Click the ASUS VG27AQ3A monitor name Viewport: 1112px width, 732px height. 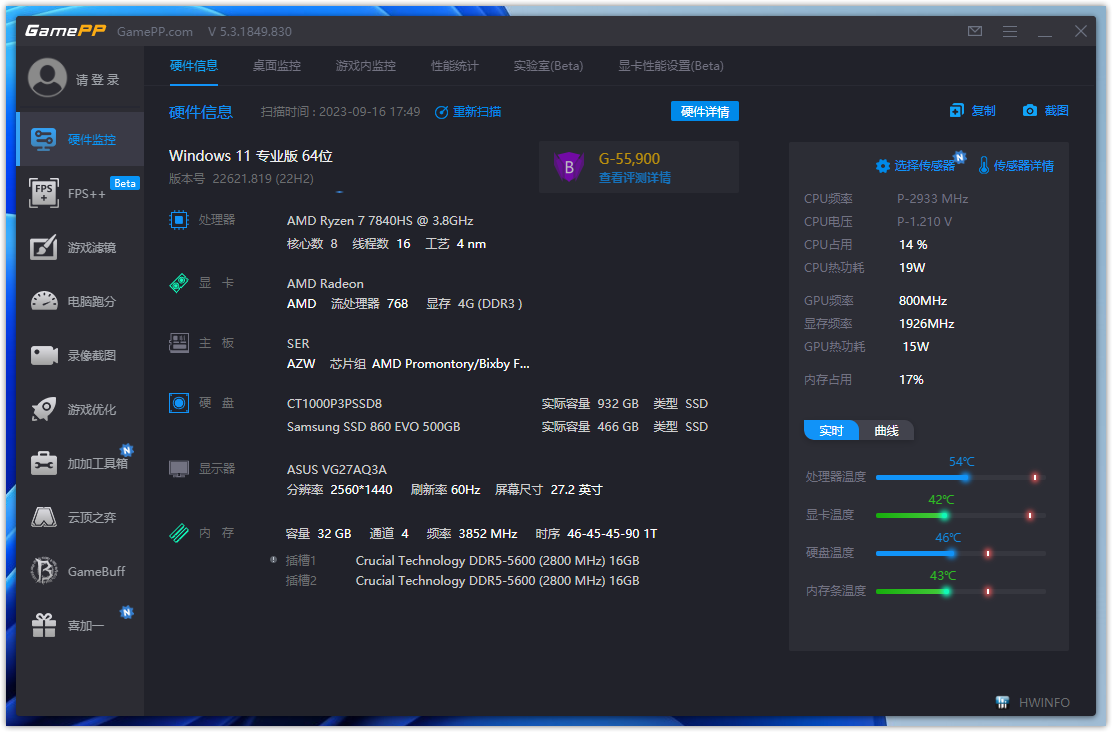click(337, 470)
